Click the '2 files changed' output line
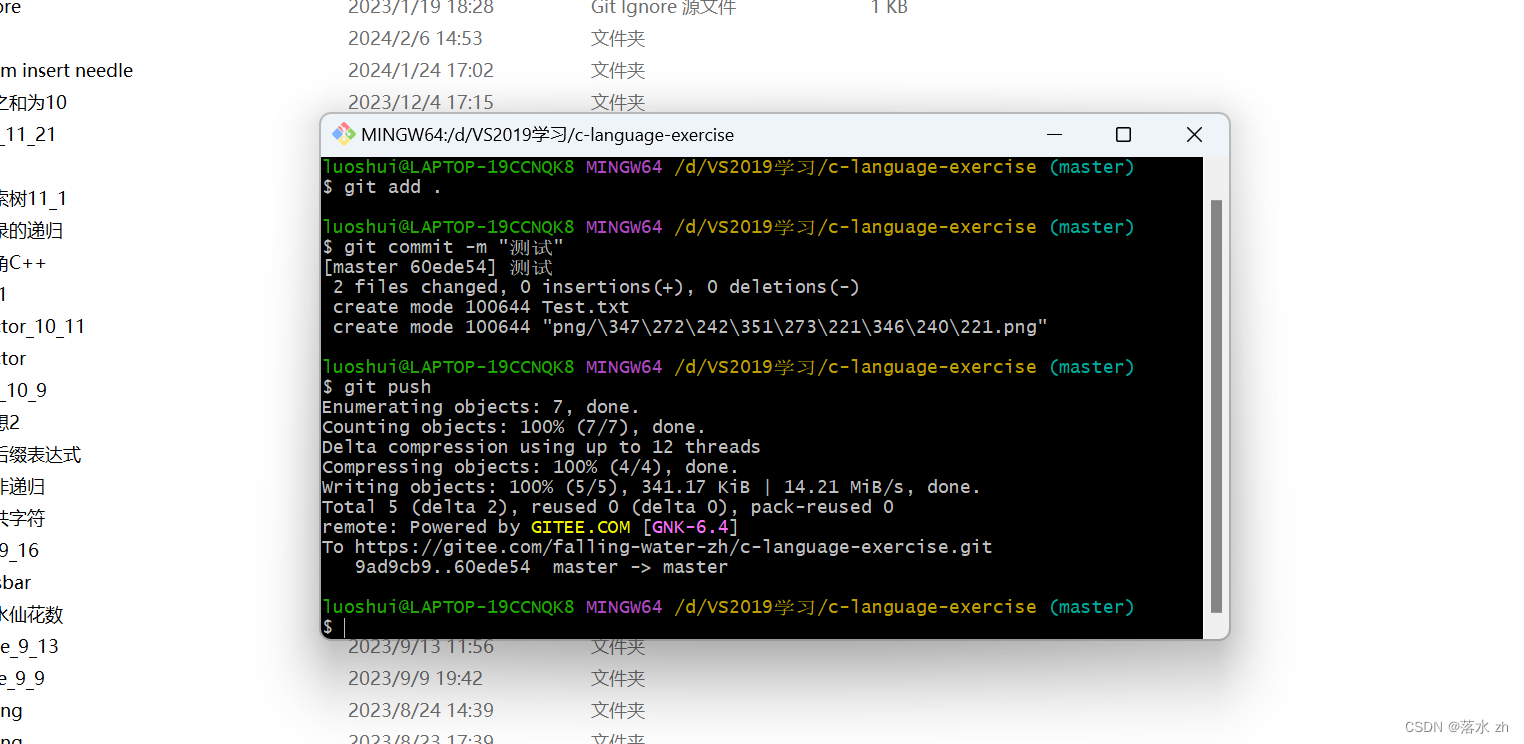This screenshot has height=744, width=1524. (596, 287)
